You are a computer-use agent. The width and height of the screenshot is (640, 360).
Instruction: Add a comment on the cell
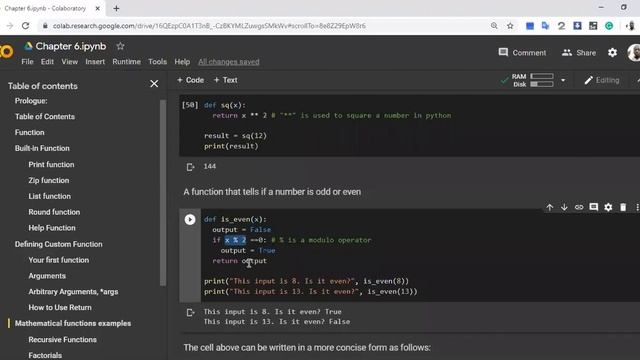[593, 207]
